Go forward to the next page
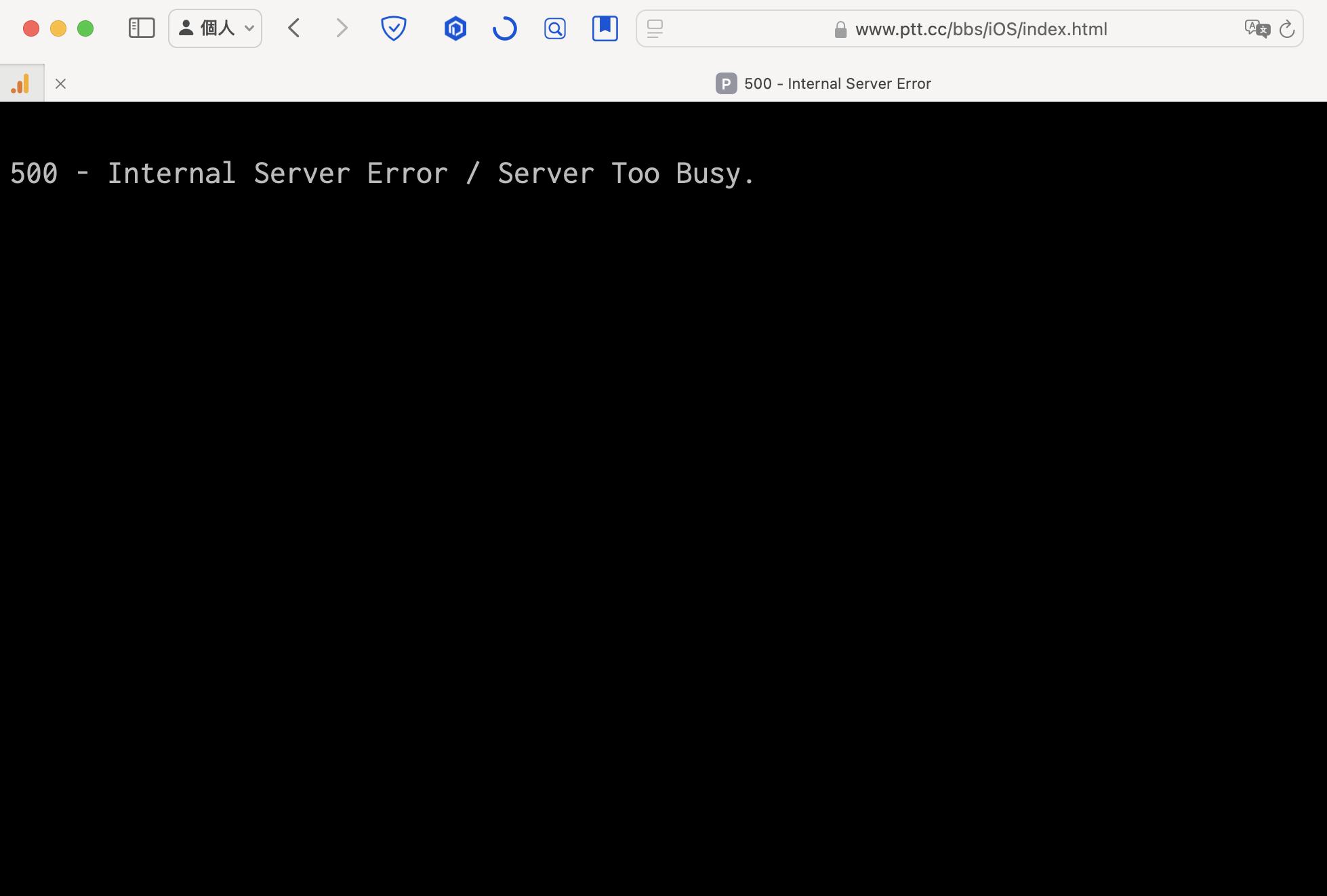Screen dimensions: 1327x896 click(342, 28)
